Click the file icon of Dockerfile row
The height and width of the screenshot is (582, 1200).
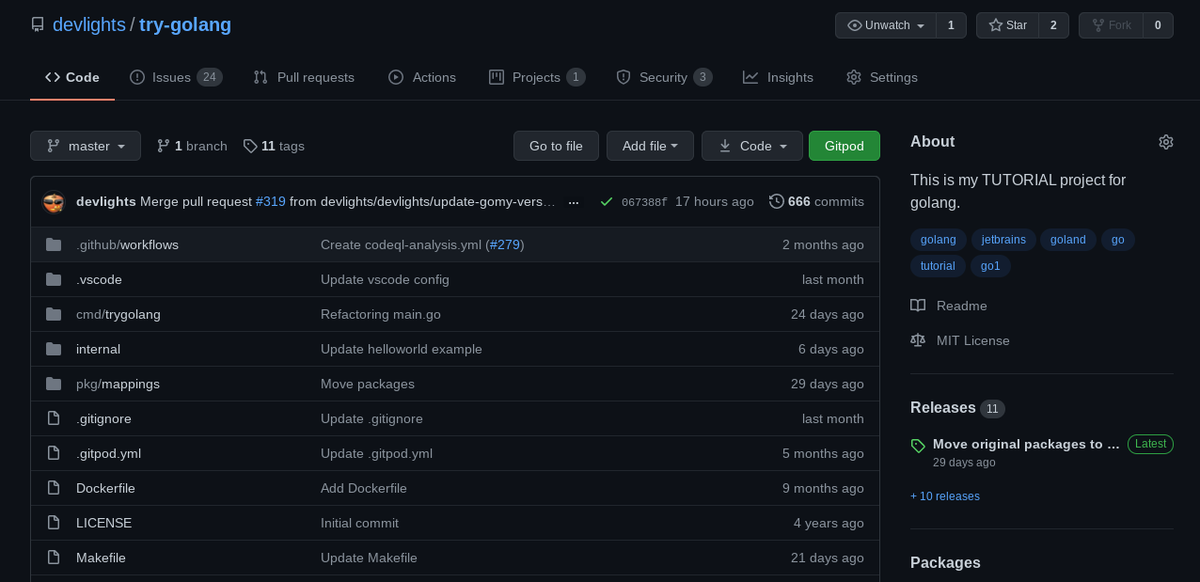[x=54, y=489]
